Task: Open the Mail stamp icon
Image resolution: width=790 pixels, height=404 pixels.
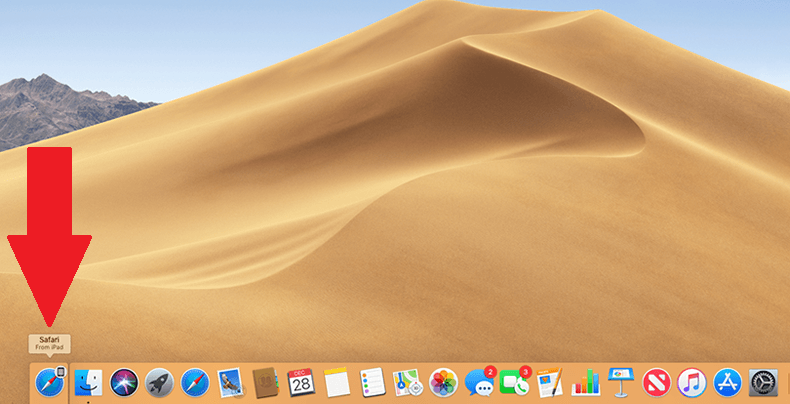Action: (230, 383)
